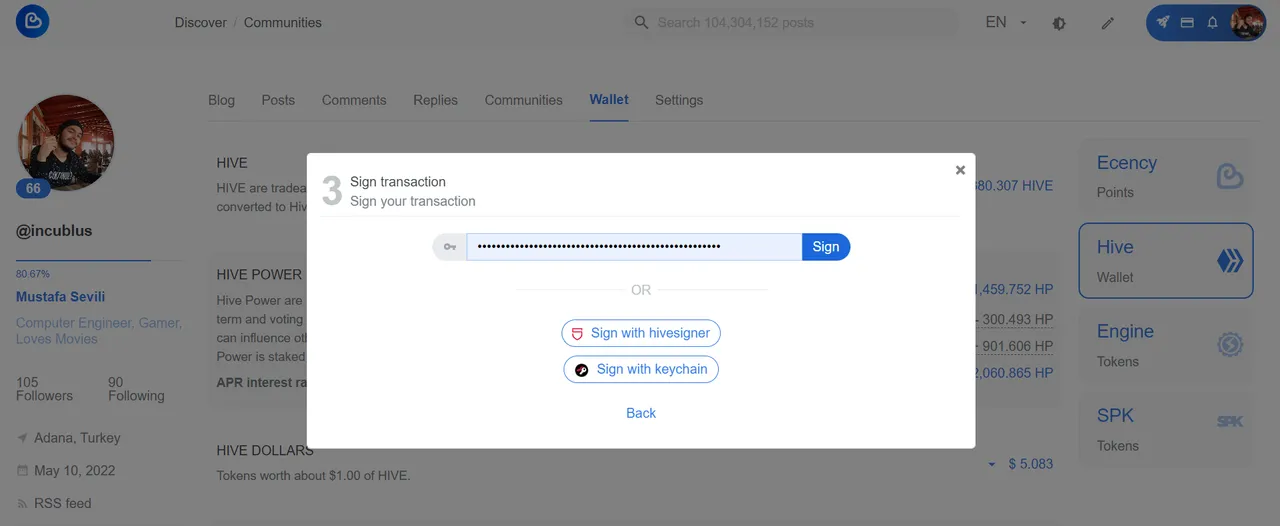1280x526 pixels.
Task: Open the Posts tab
Action: click(278, 100)
